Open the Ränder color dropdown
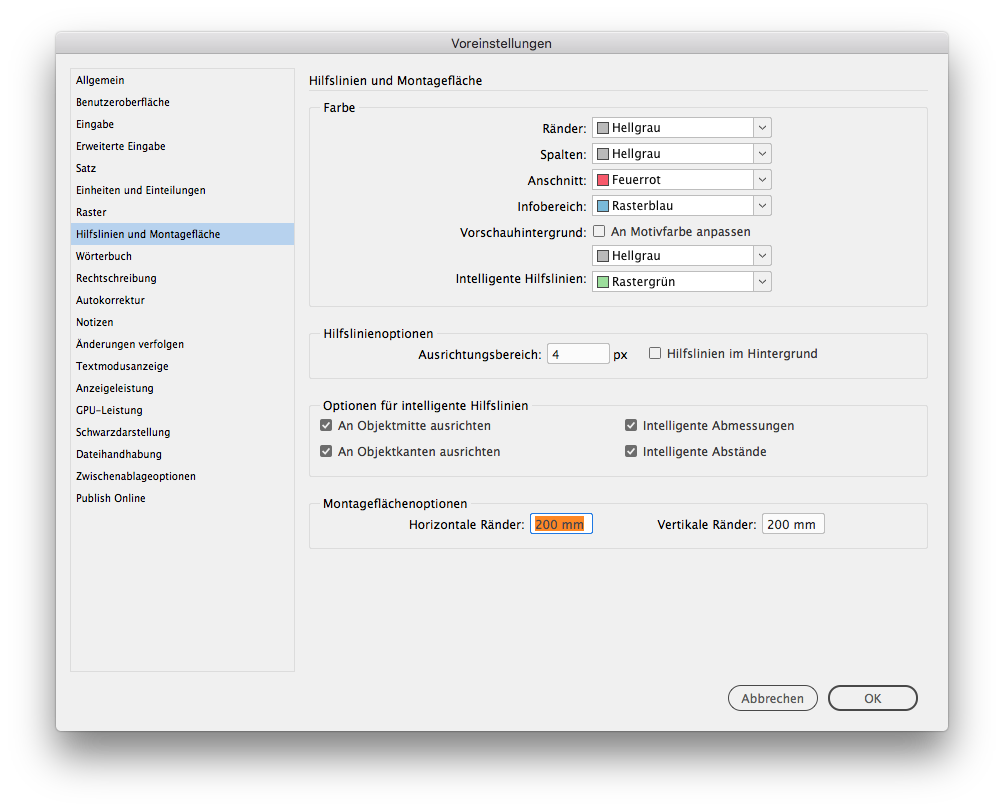Image resolution: width=1004 pixels, height=811 pixels. [762, 128]
